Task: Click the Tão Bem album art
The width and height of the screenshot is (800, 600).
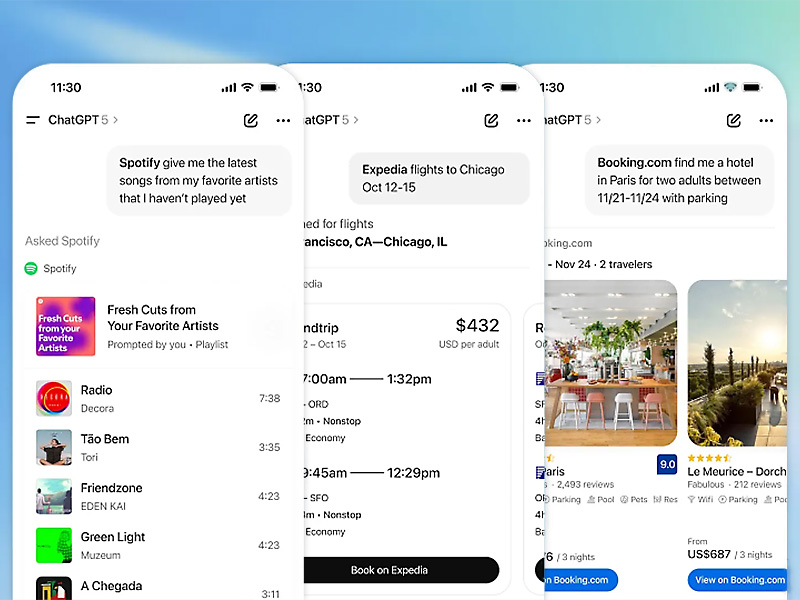Action: [54, 447]
